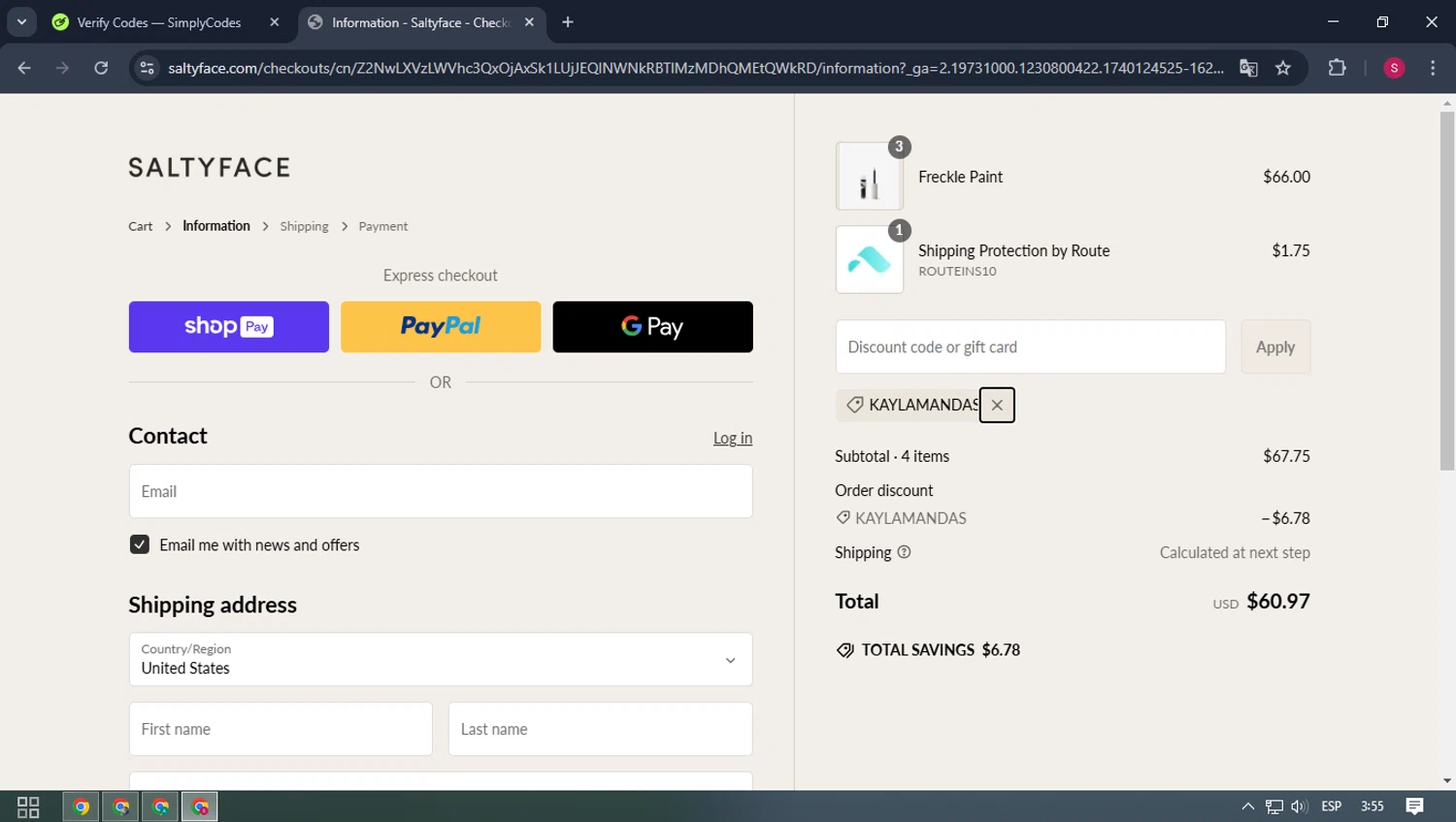Screen dimensions: 1456x822
Task: Select the Information - Saltyface tab
Action: [x=421, y=22]
